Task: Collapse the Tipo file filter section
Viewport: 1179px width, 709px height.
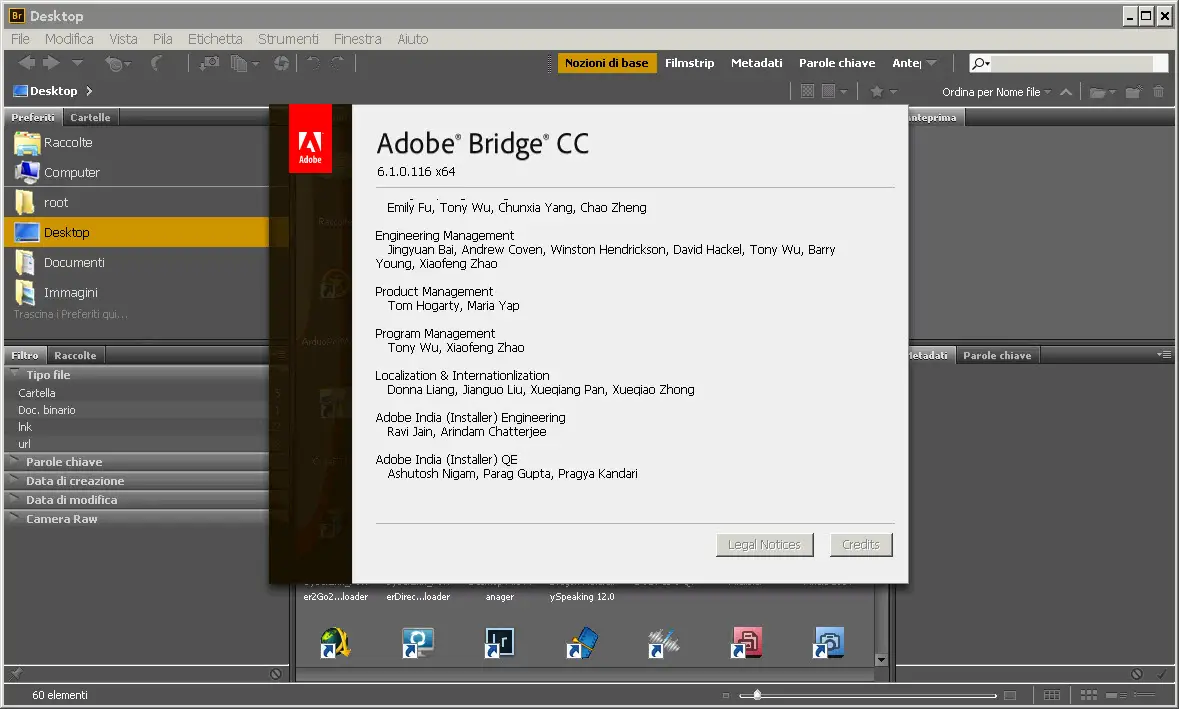Action: 14,374
